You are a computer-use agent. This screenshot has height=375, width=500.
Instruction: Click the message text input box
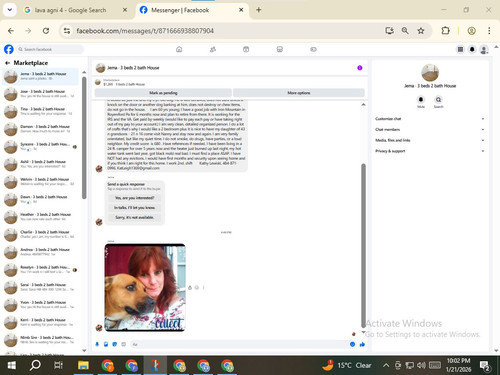[x=238, y=344]
